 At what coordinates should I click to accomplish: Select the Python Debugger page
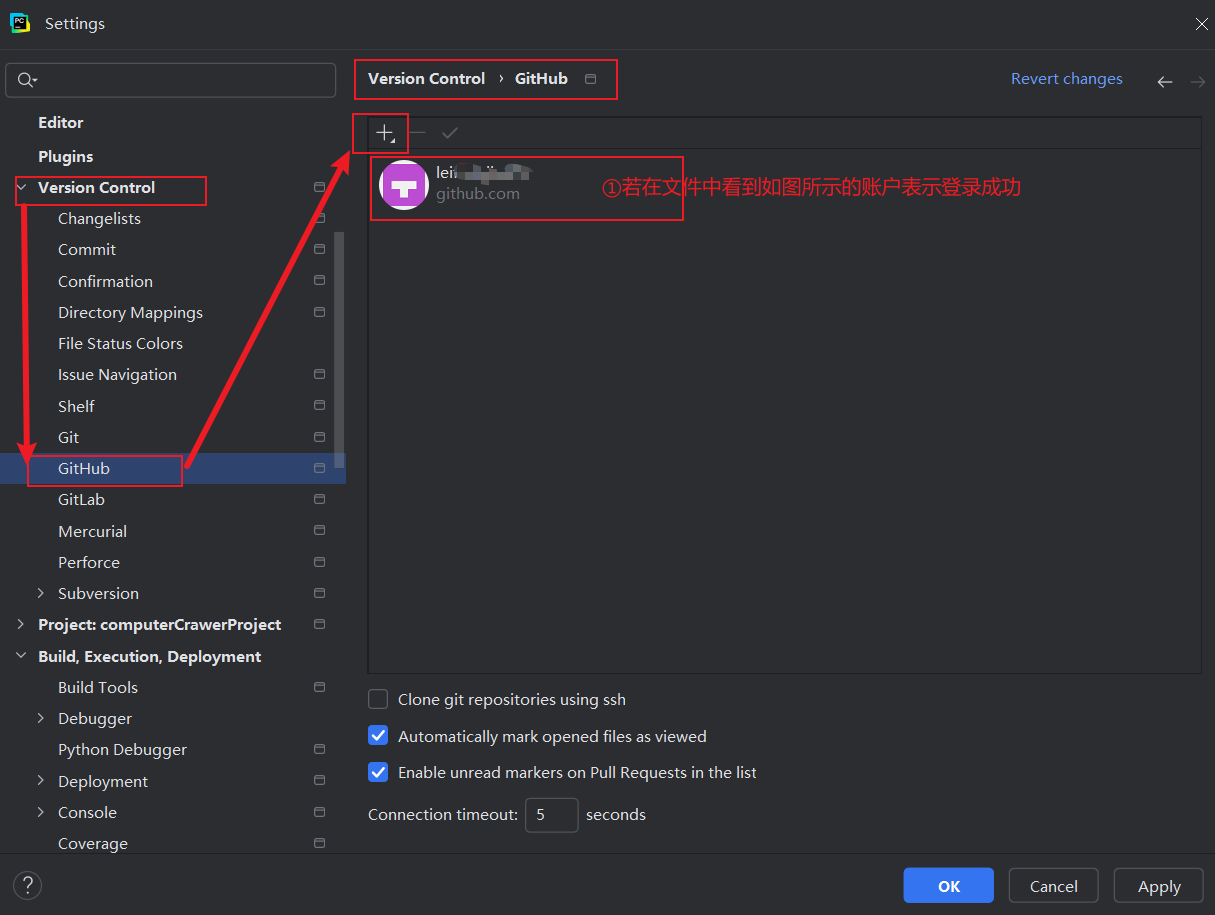pos(122,749)
